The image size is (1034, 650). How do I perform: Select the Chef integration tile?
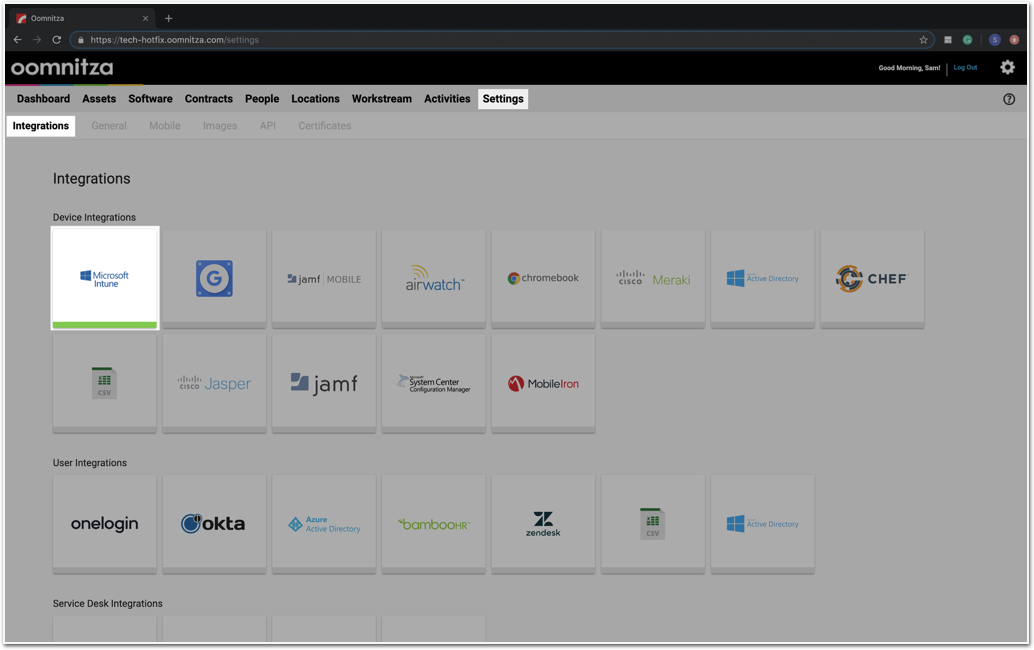click(872, 279)
